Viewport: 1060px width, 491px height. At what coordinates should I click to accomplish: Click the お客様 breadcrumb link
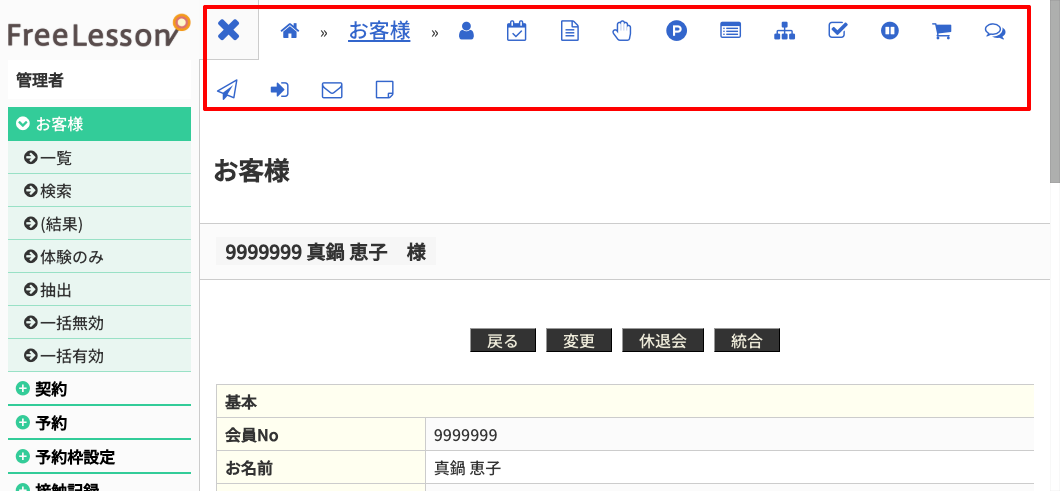click(379, 31)
